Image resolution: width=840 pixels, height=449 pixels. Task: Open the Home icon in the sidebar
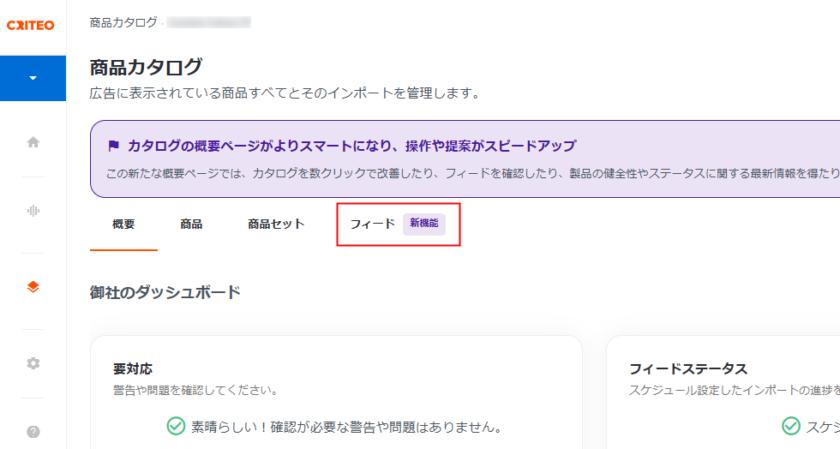tap(33, 142)
